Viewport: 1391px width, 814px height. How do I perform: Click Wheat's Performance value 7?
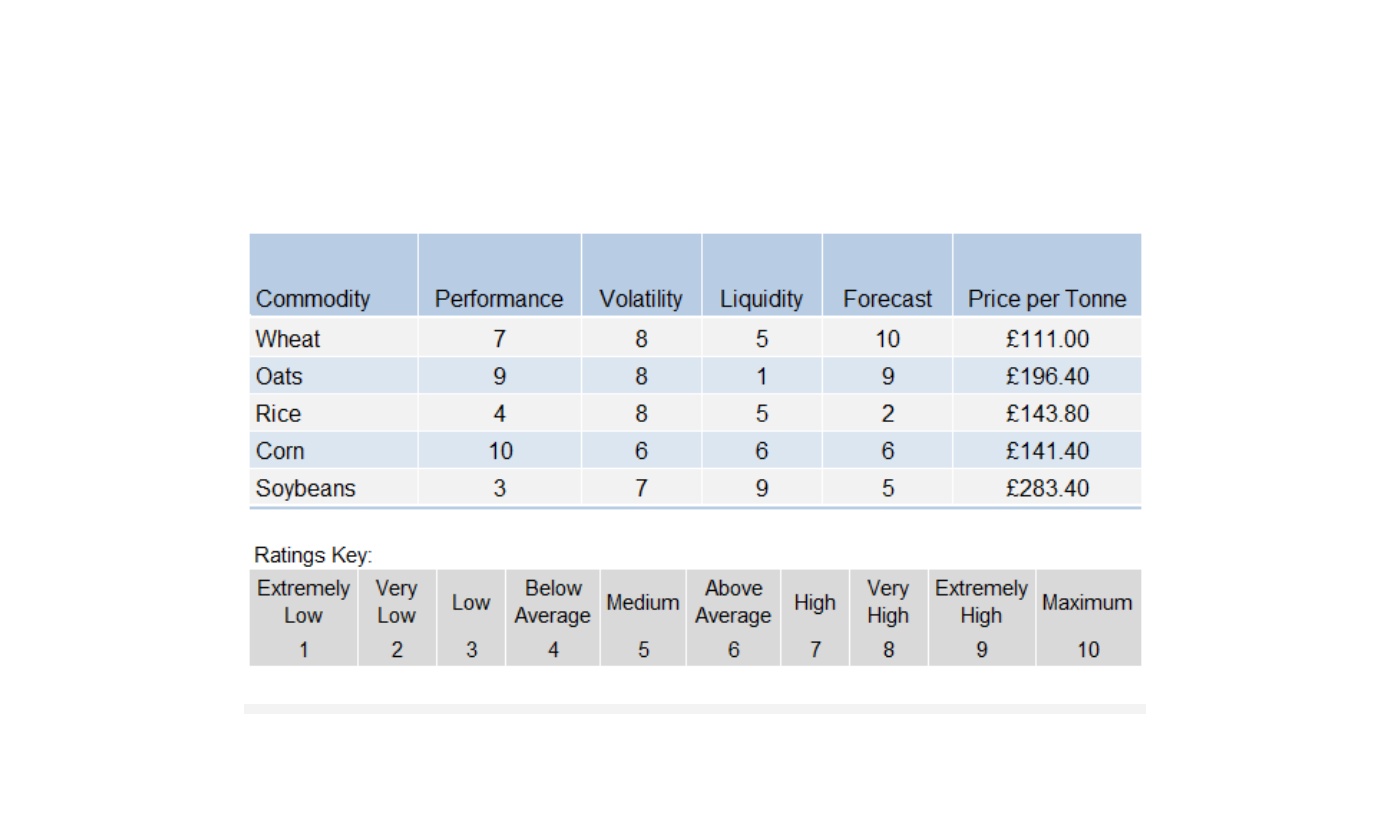(x=499, y=339)
